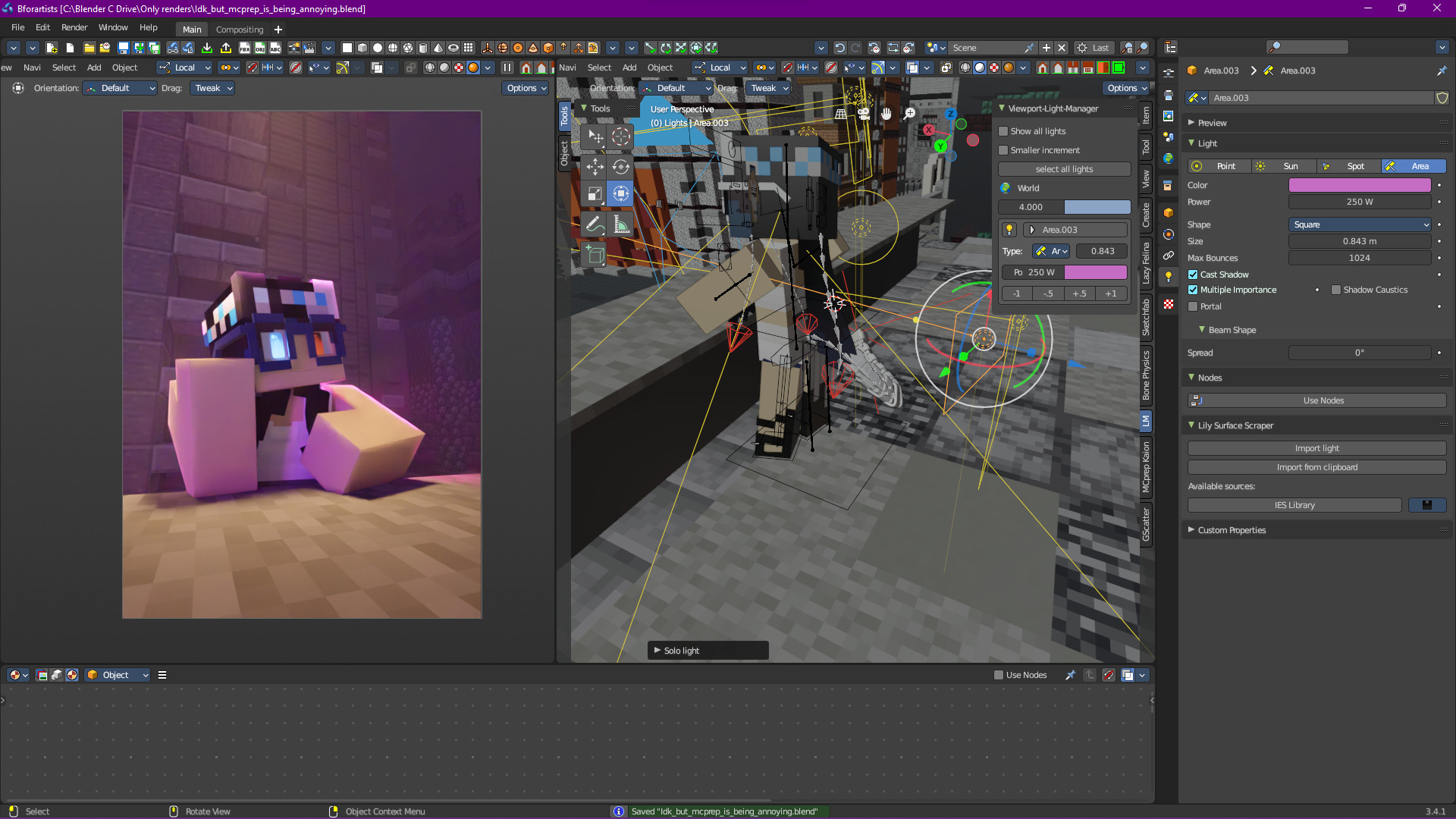Activate the Annotate pencil tool
This screenshot has height=819, width=1456.
(595, 224)
